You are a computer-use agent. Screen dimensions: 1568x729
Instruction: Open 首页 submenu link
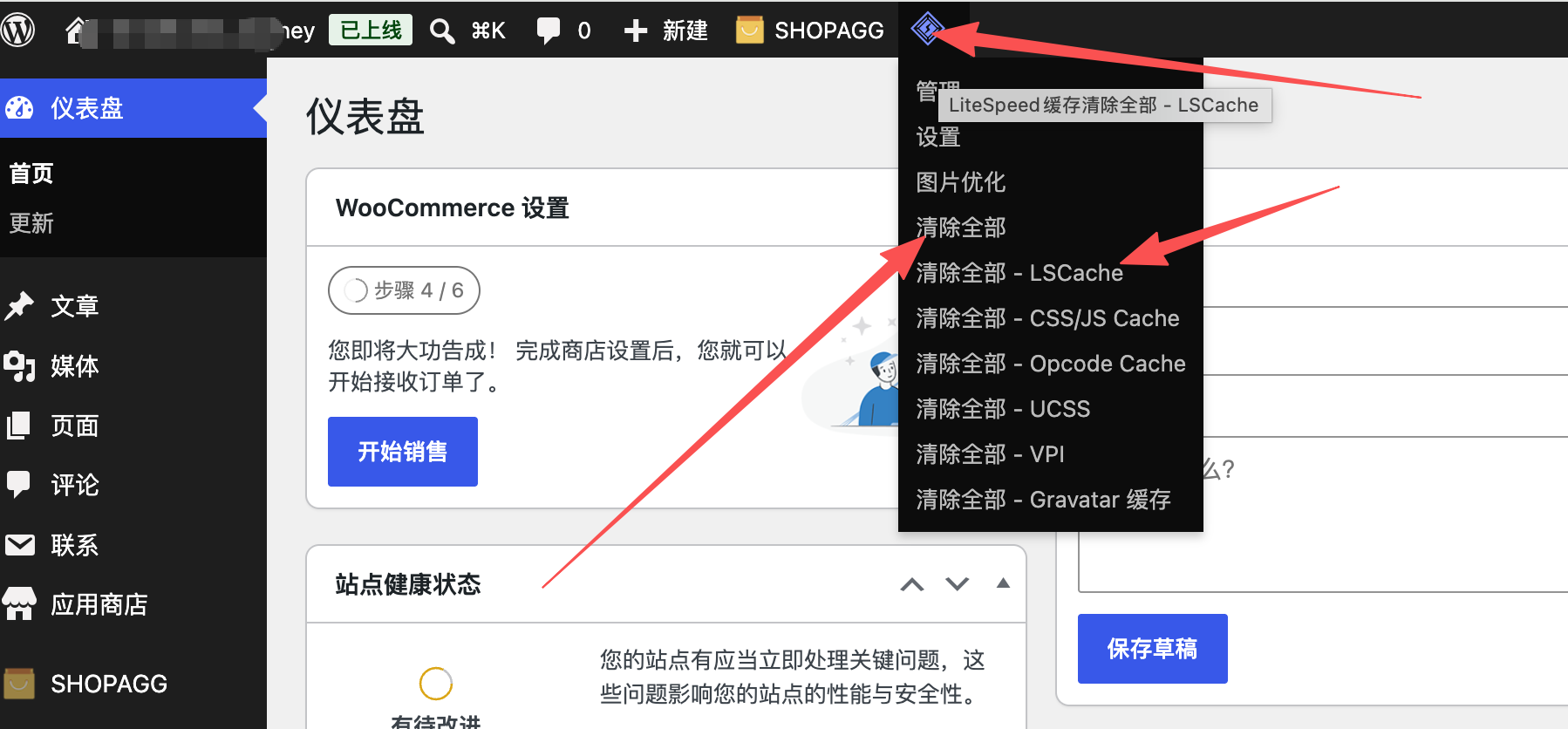[x=31, y=174]
